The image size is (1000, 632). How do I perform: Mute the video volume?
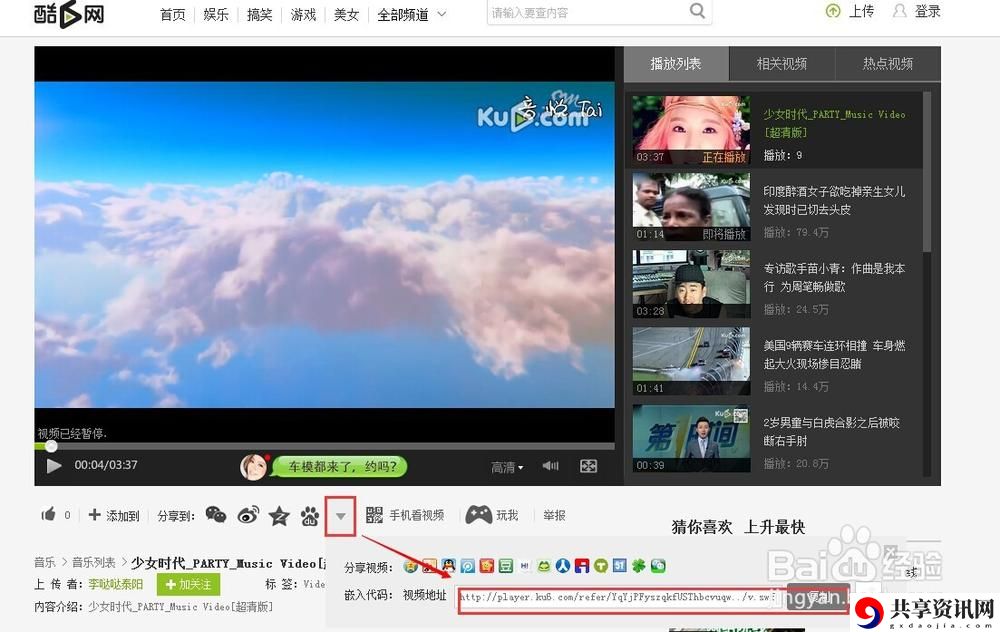click(550, 466)
